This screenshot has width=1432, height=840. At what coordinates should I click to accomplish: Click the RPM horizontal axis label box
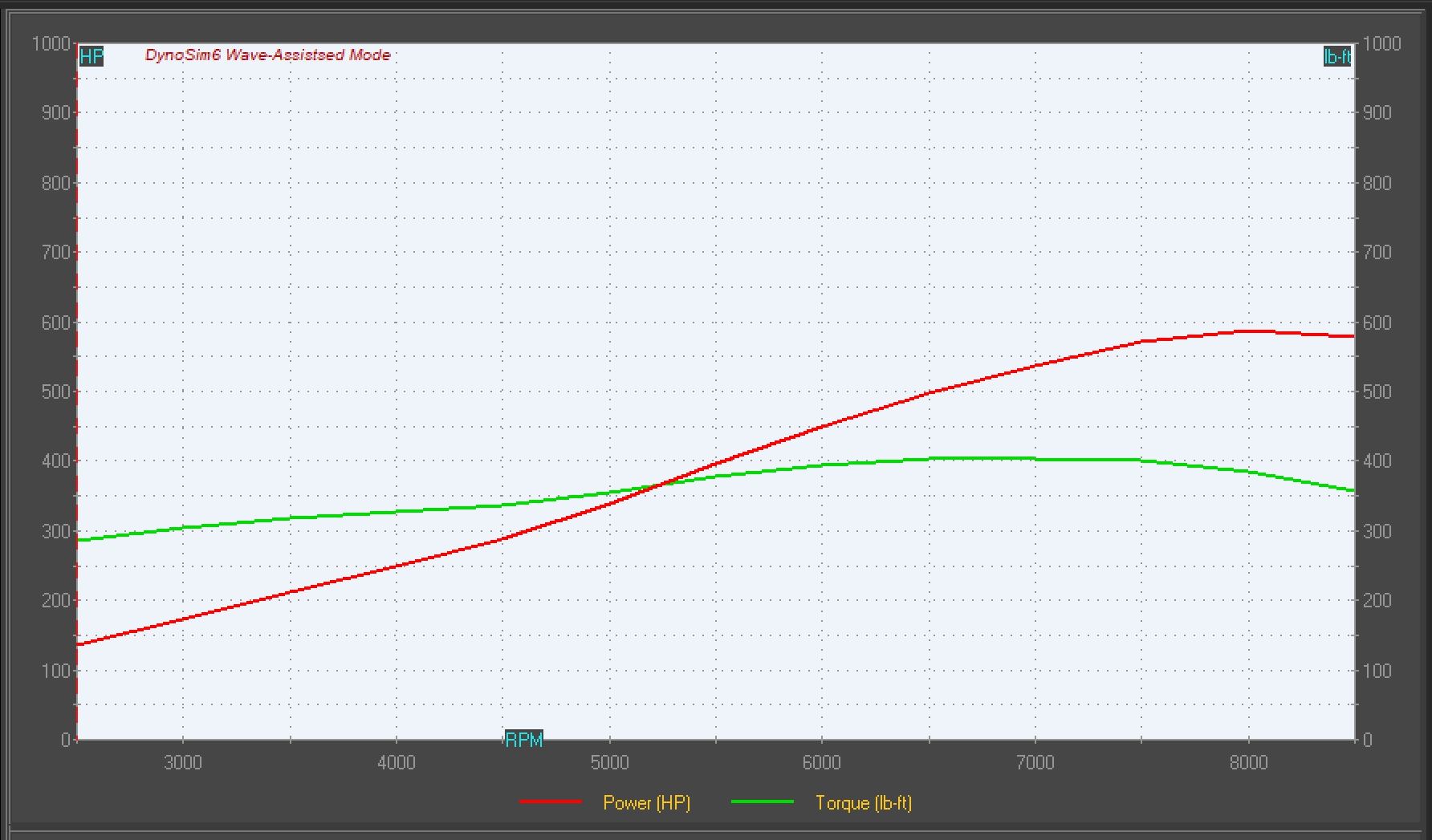click(523, 740)
